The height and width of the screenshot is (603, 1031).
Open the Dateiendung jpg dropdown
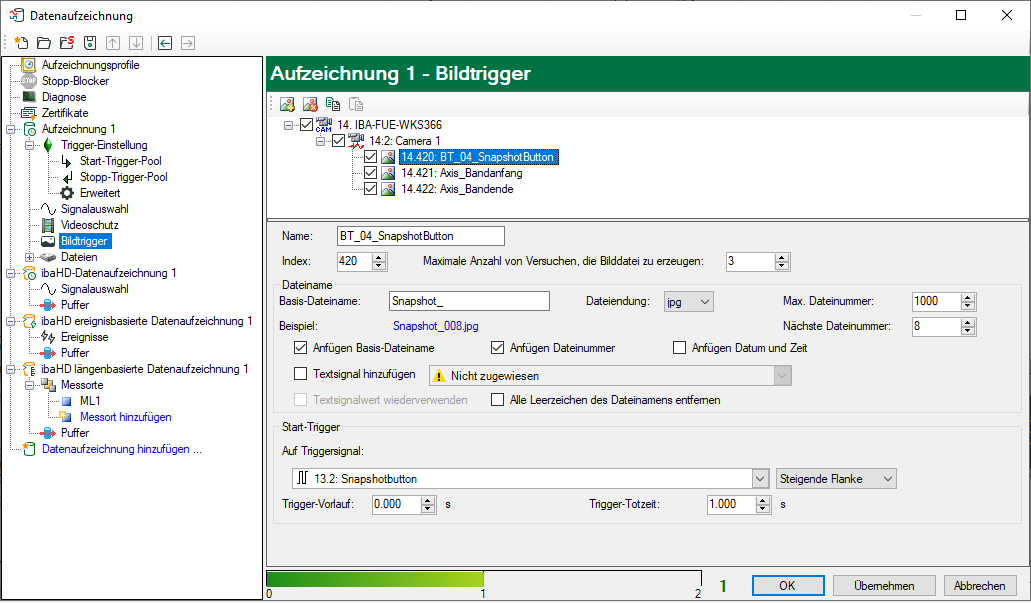click(689, 301)
